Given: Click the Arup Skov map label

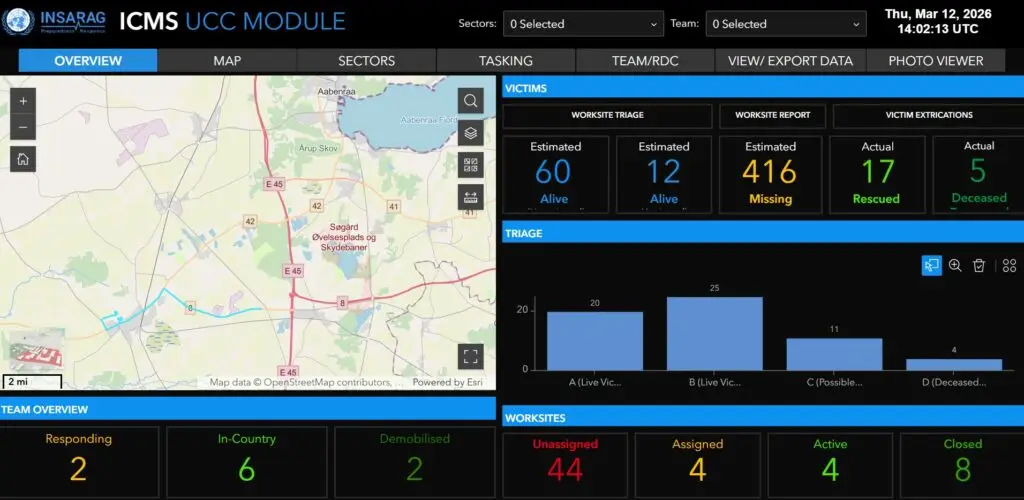Looking at the screenshot, I should click(318, 148).
